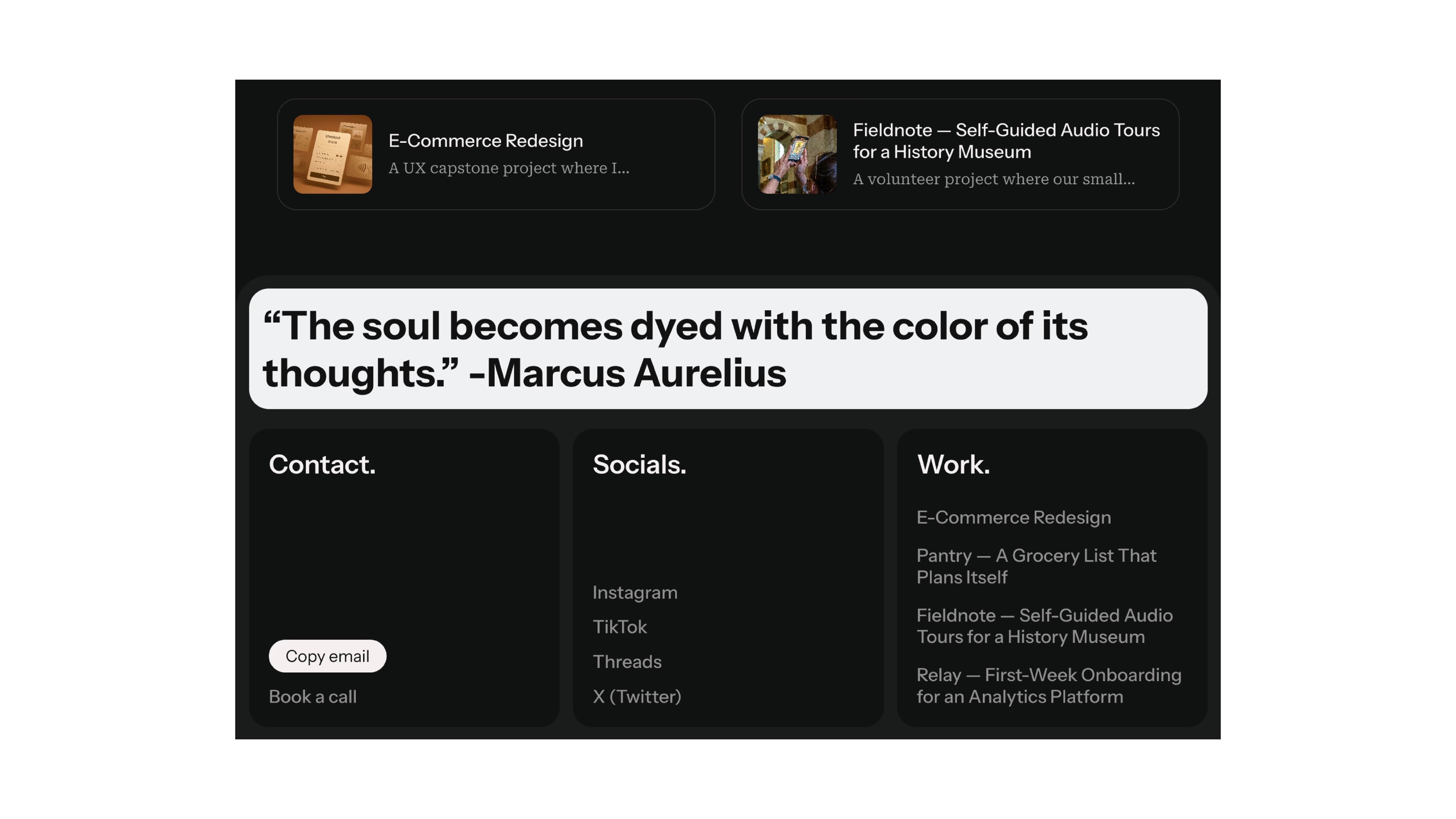The image size is (1456, 819).
Task: Open the Fieldnote Self-Guided Audio Tours card title
Action: 1006,141
